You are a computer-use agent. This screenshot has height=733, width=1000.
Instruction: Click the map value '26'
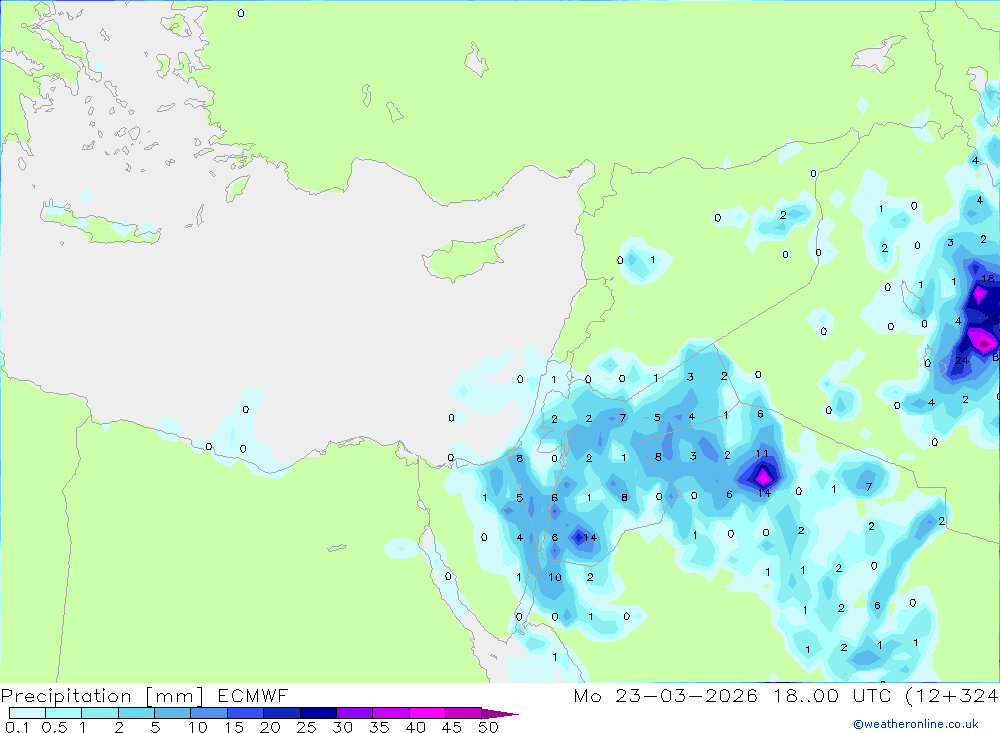click(x=992, y=318)
